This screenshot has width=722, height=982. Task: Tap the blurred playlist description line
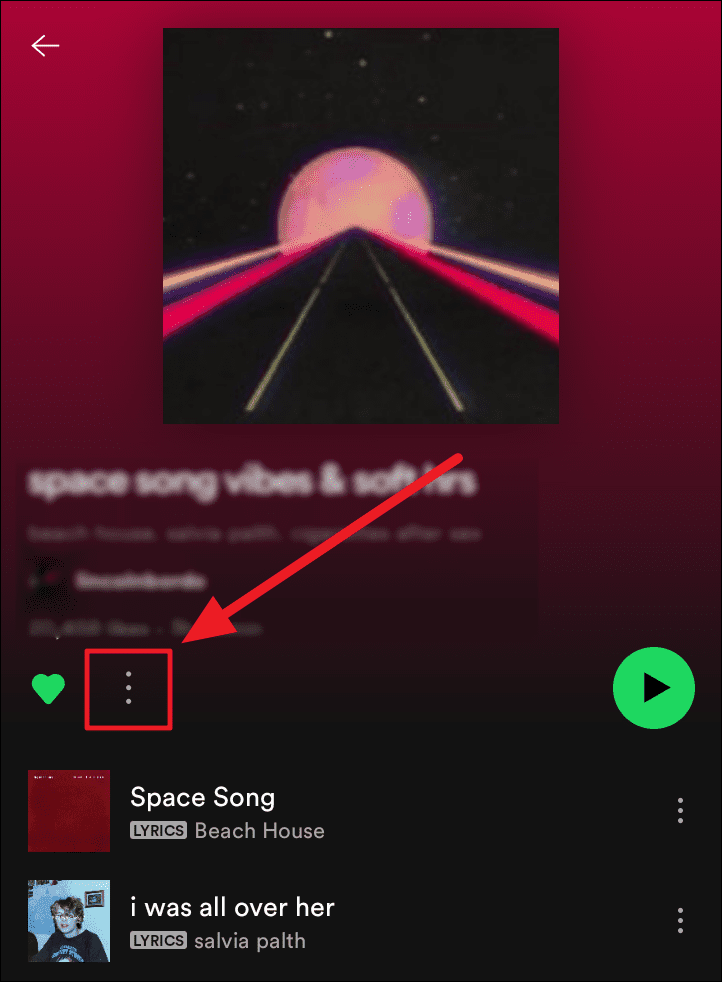[254, 534]
